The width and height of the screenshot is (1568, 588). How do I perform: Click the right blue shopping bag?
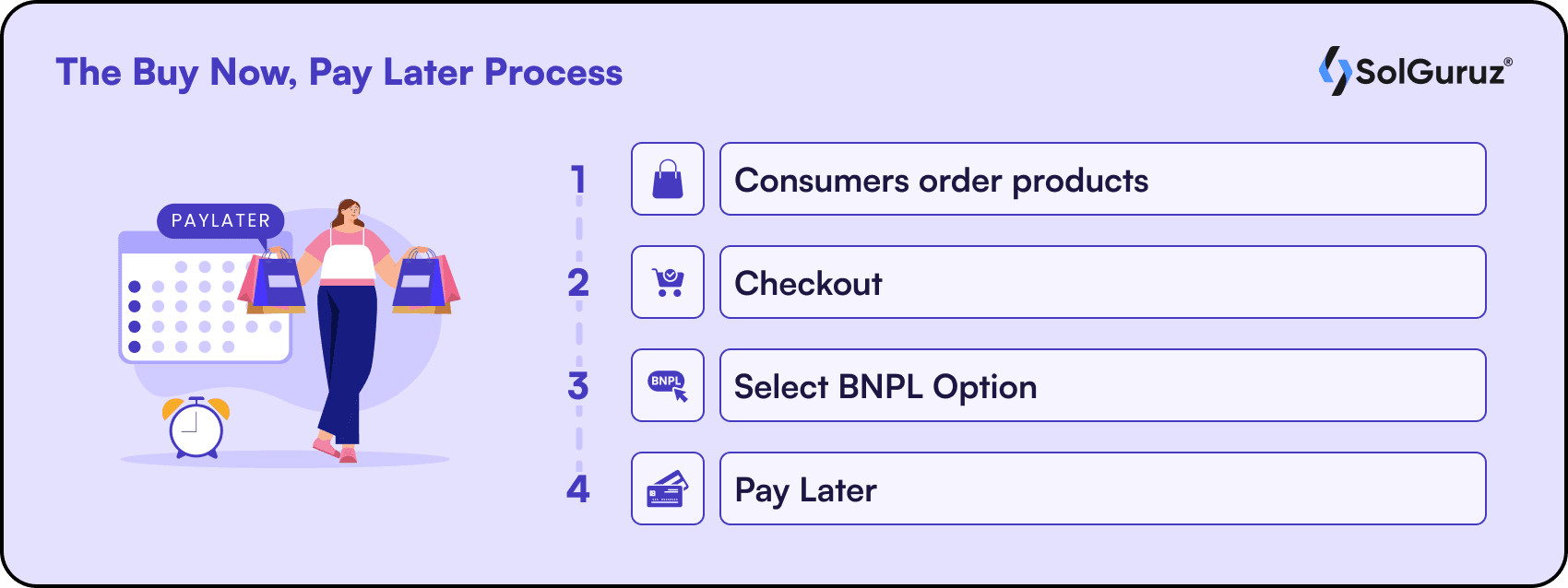tap(420, 282)
